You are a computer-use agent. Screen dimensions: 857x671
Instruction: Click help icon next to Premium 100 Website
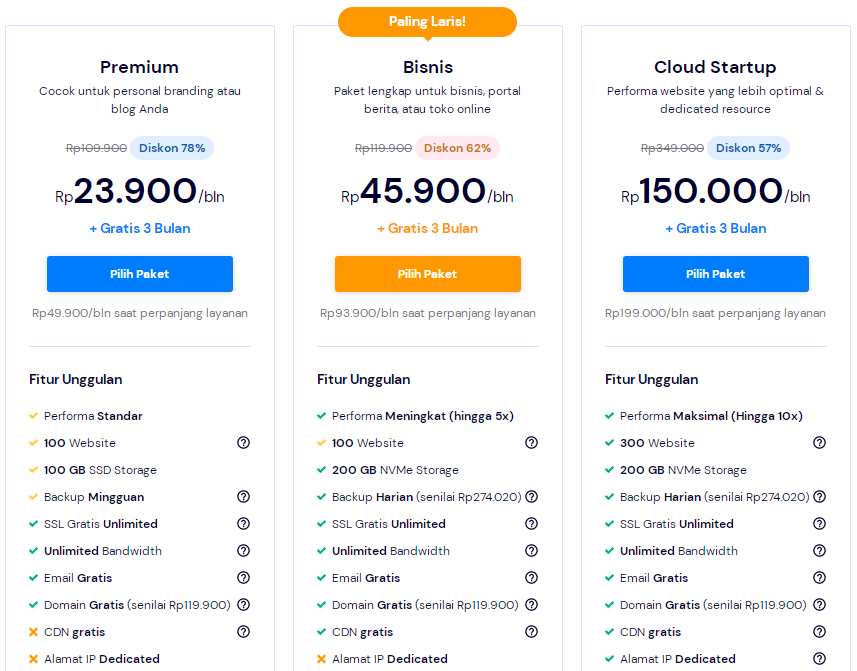(243, 443)
